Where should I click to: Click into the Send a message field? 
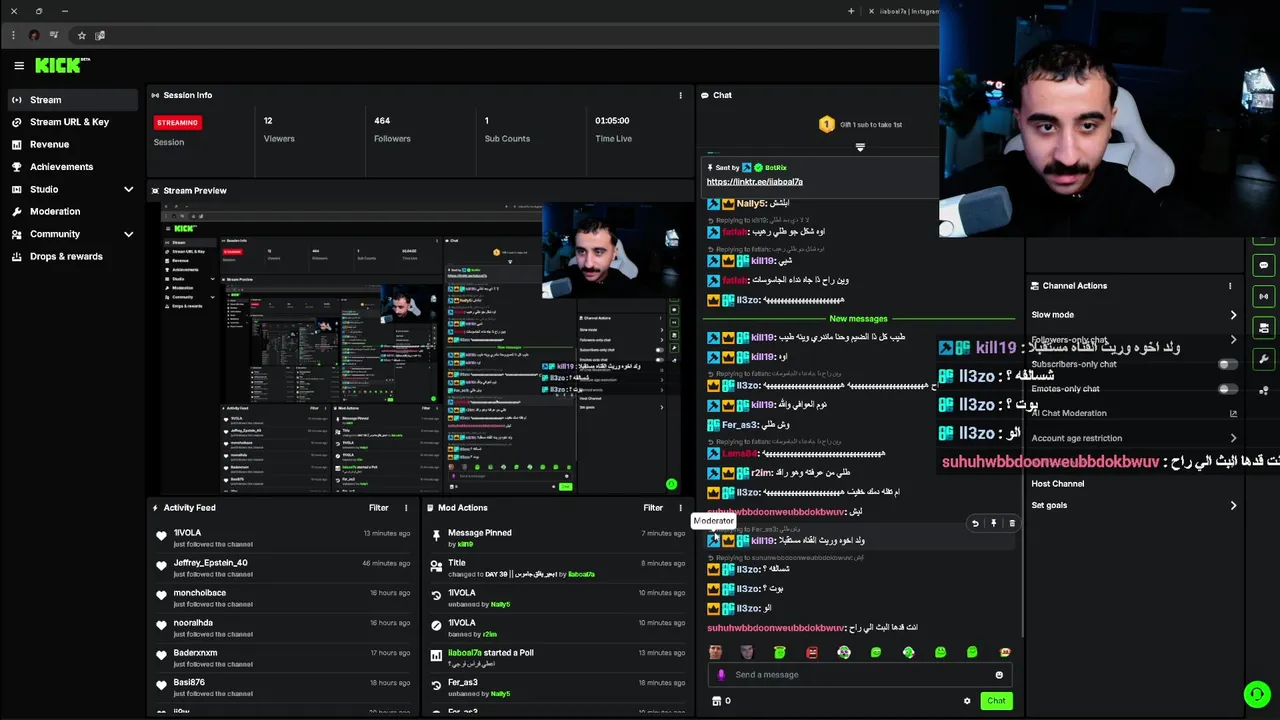860,675
